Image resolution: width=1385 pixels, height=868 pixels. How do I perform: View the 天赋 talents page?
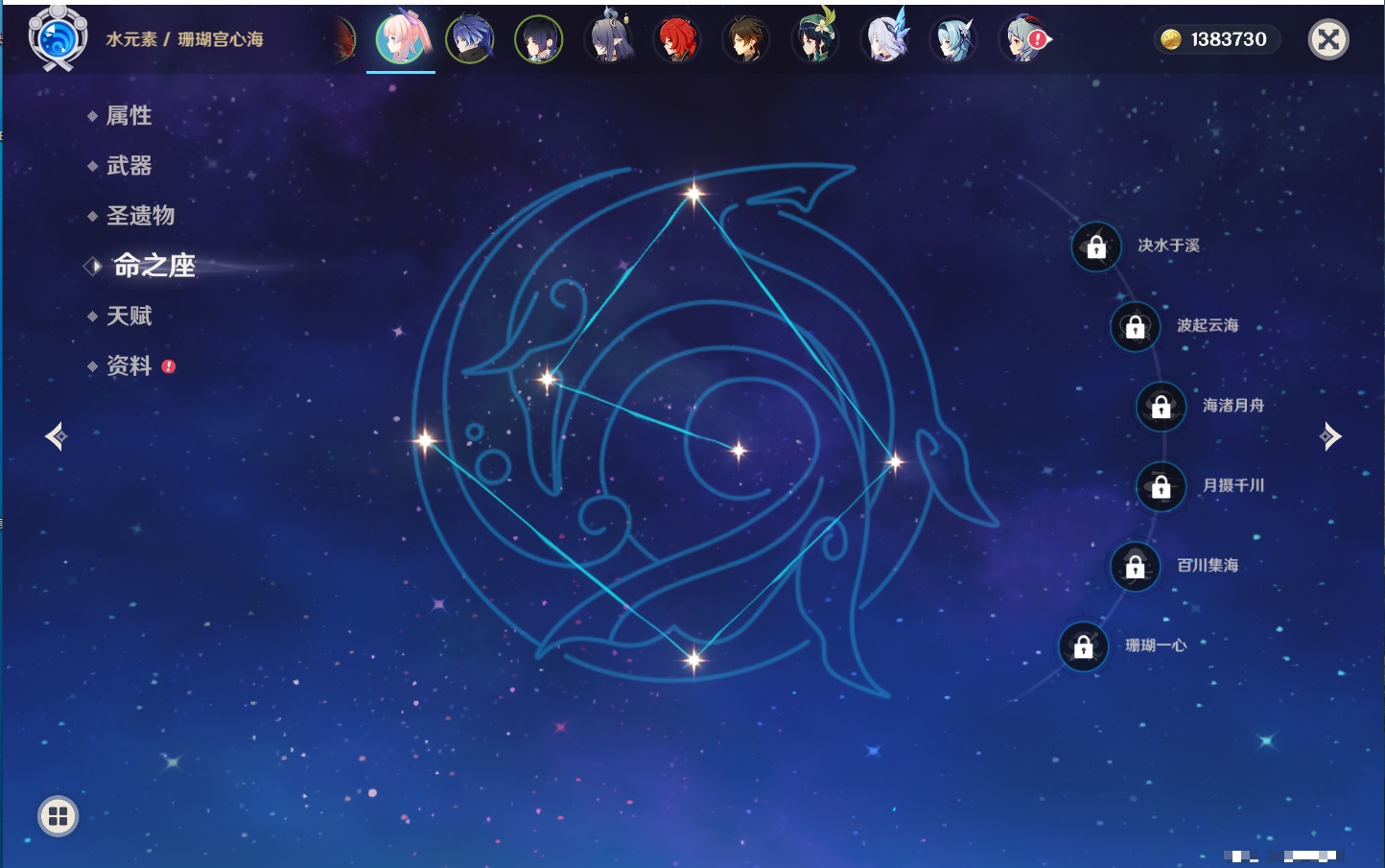click(x=129, y=316)
